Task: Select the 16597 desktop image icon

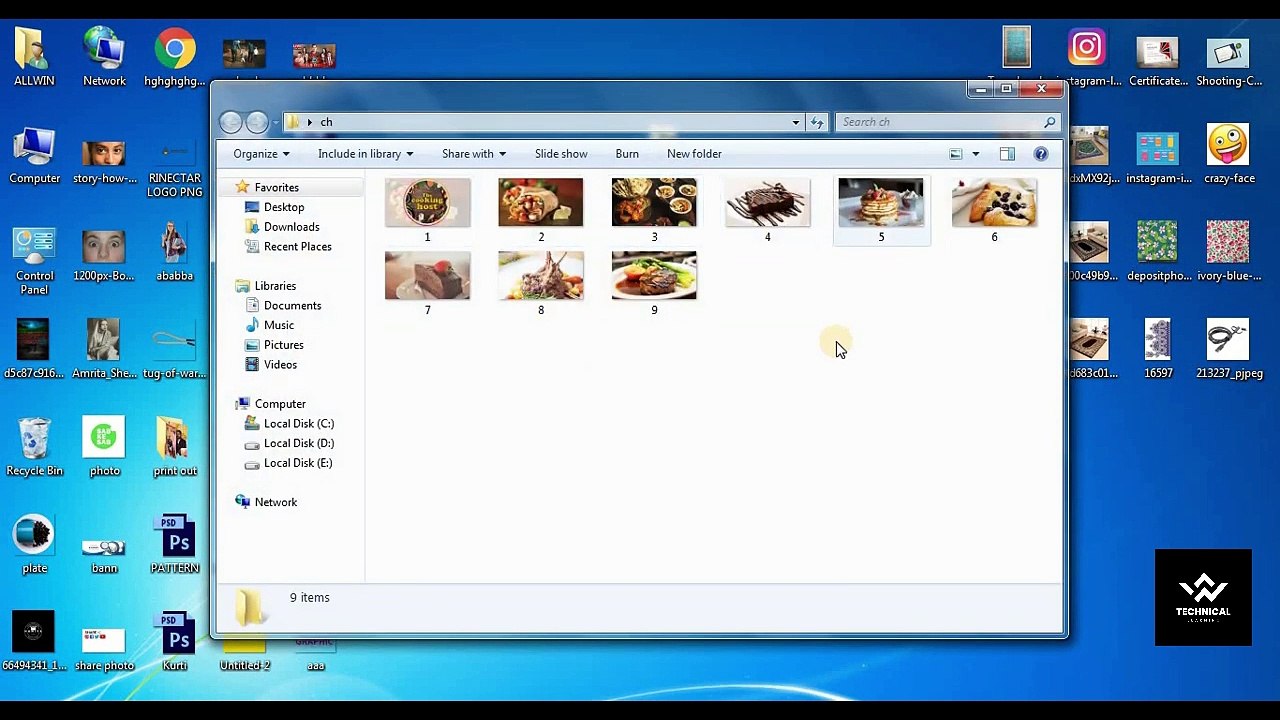Action: click(1158, 349)
